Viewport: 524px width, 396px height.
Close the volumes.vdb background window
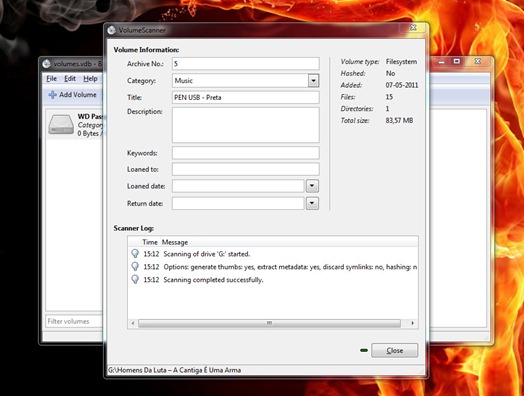coord(478,61)
